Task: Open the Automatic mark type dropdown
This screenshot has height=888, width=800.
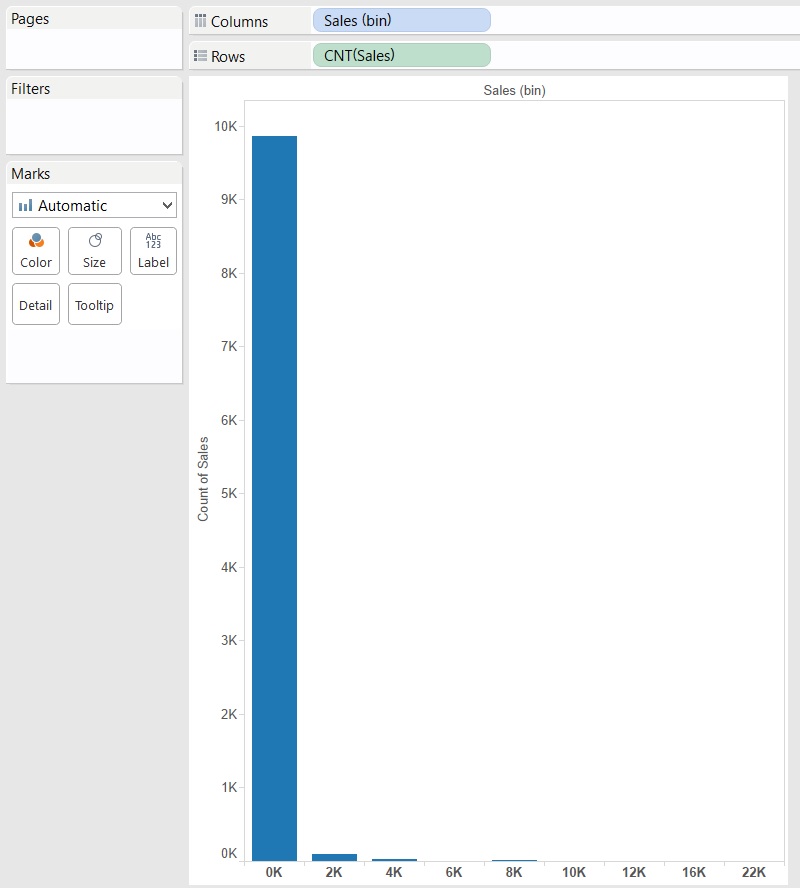Action: tap(166, 205)
